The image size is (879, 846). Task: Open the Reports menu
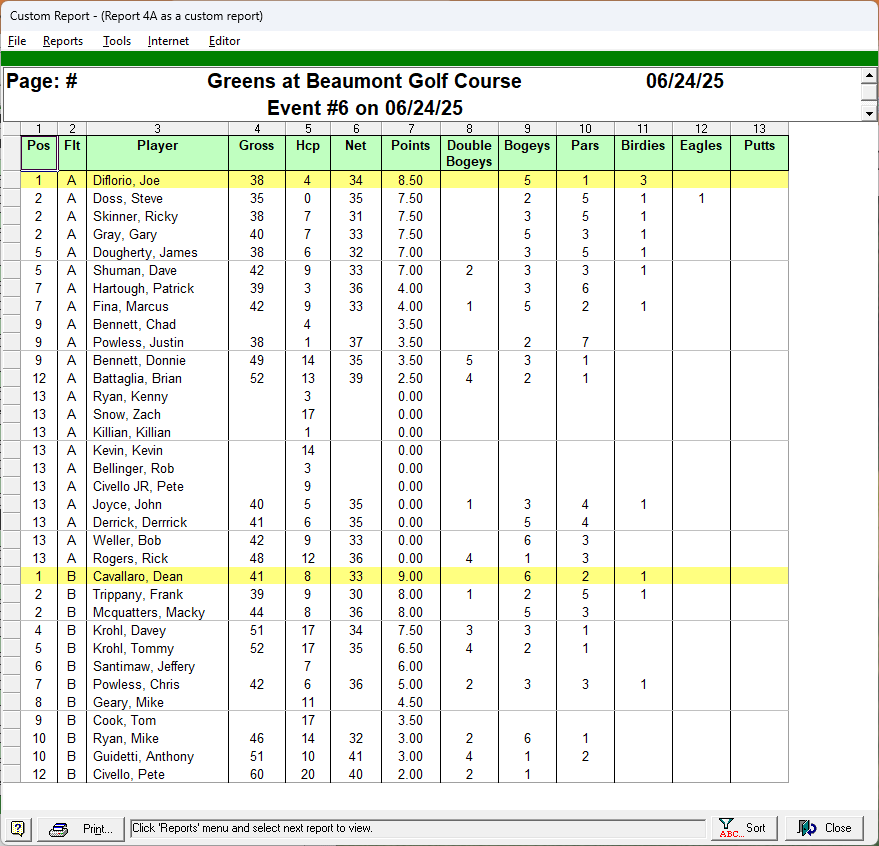coord(63,41)
